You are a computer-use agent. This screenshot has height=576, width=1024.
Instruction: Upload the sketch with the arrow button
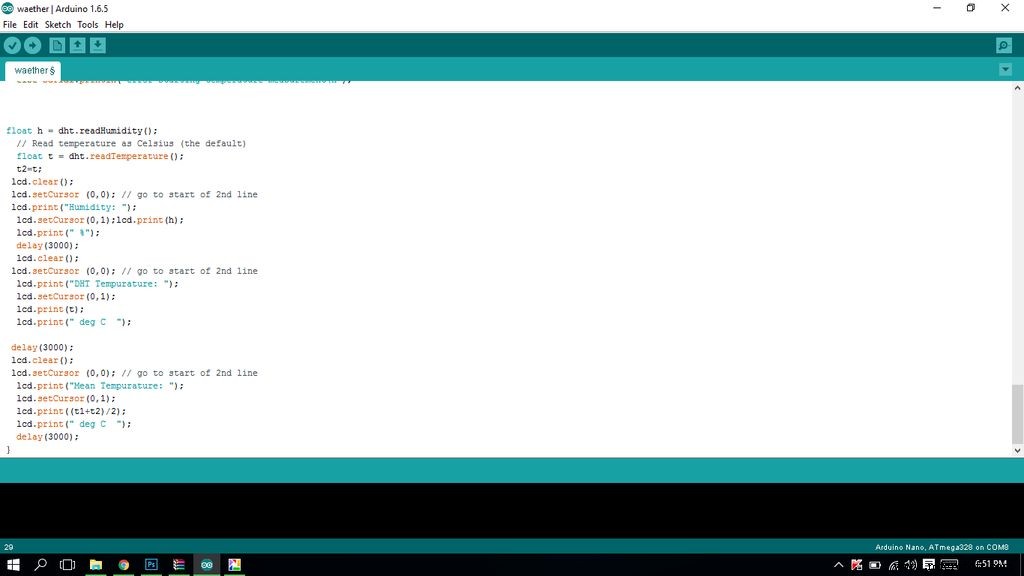point(32,45)
